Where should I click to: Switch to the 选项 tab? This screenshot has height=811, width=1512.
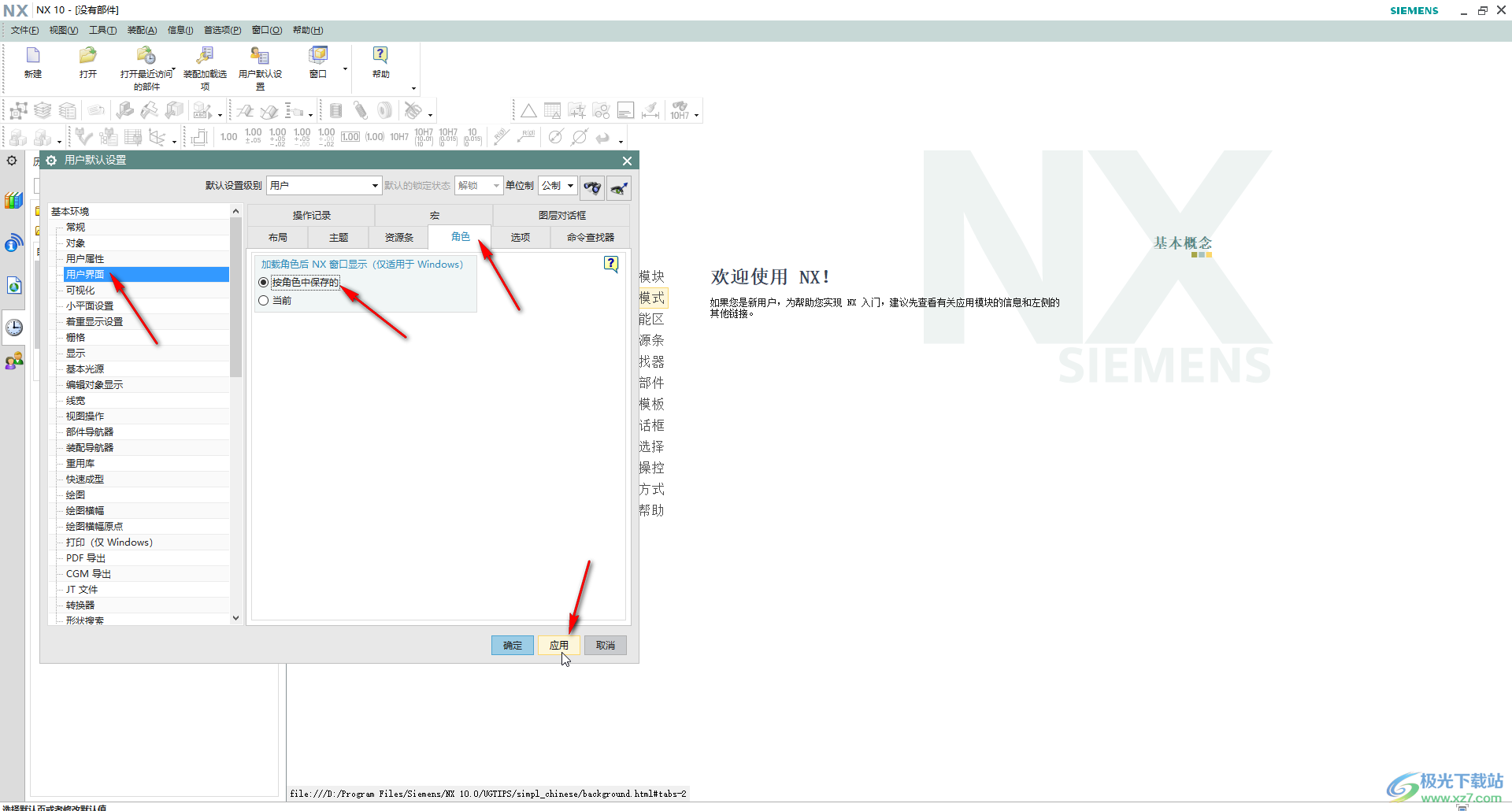point(521,237)
